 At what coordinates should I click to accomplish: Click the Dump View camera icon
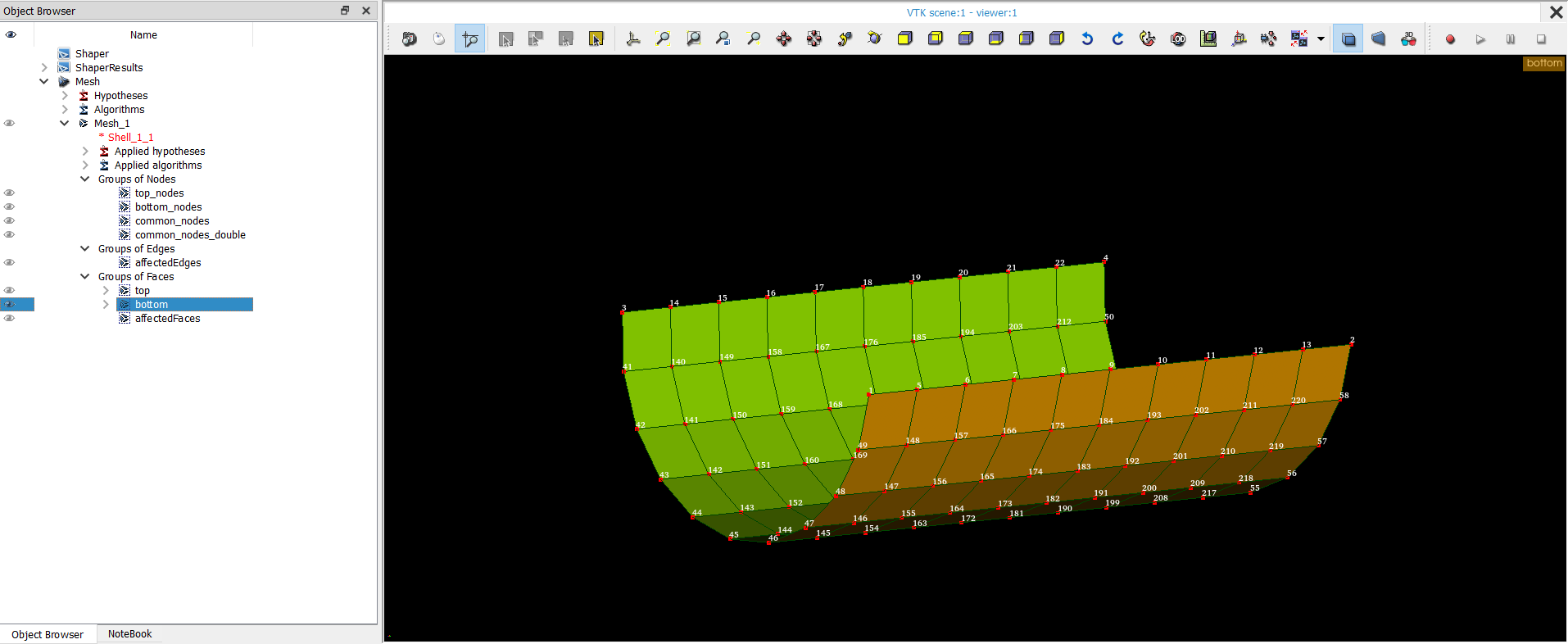(x=409, y=39)
